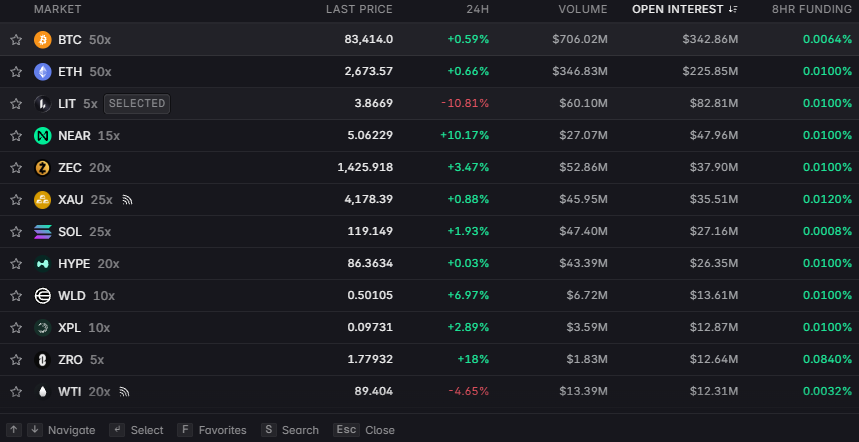
Task: Click the sort arrow icon on Open Interest
Action: pos(733,9)
